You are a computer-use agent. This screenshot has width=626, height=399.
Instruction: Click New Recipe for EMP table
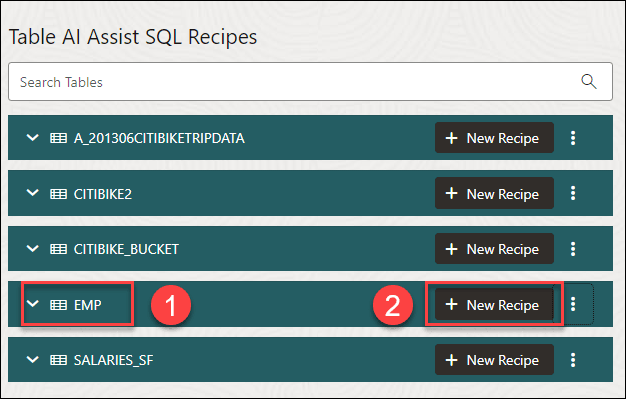[x=494, y=304]
